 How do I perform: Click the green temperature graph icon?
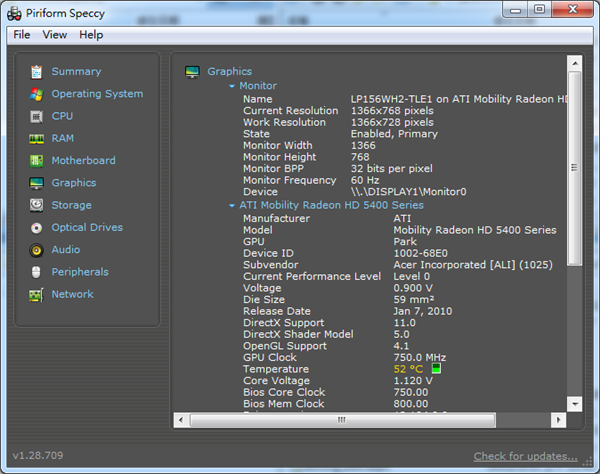tap(436, 369)
